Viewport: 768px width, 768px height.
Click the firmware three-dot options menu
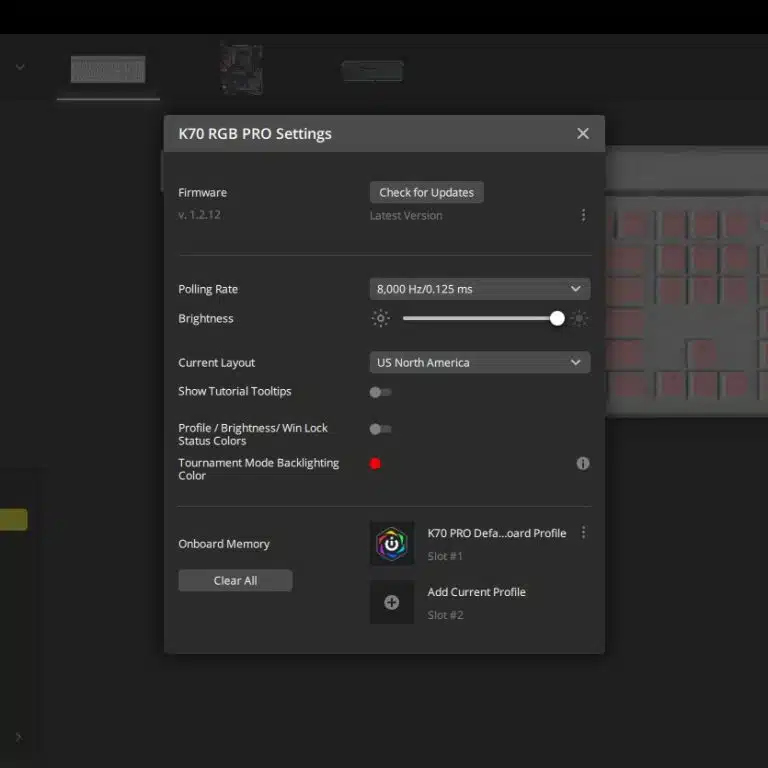[x=583, y=215]
